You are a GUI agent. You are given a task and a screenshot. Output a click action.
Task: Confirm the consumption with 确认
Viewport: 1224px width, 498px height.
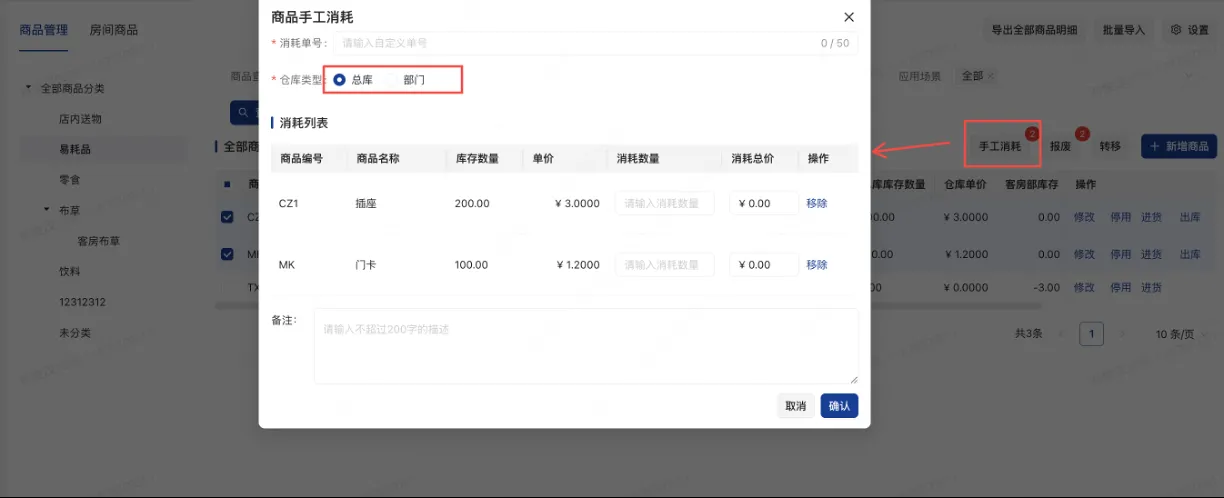point(839,406)
